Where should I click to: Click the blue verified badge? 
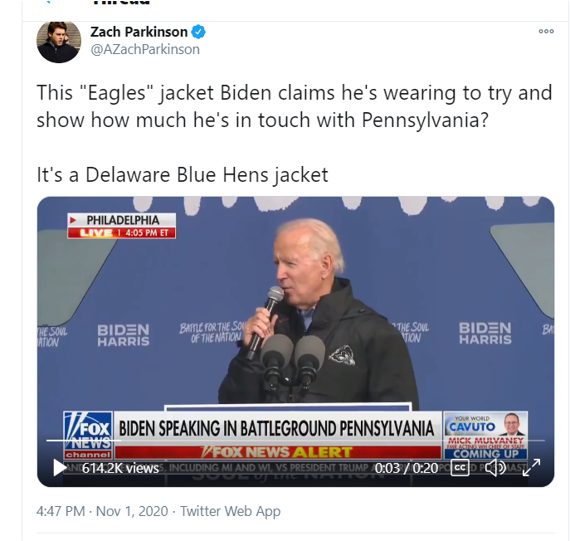(x=198, y=32)
